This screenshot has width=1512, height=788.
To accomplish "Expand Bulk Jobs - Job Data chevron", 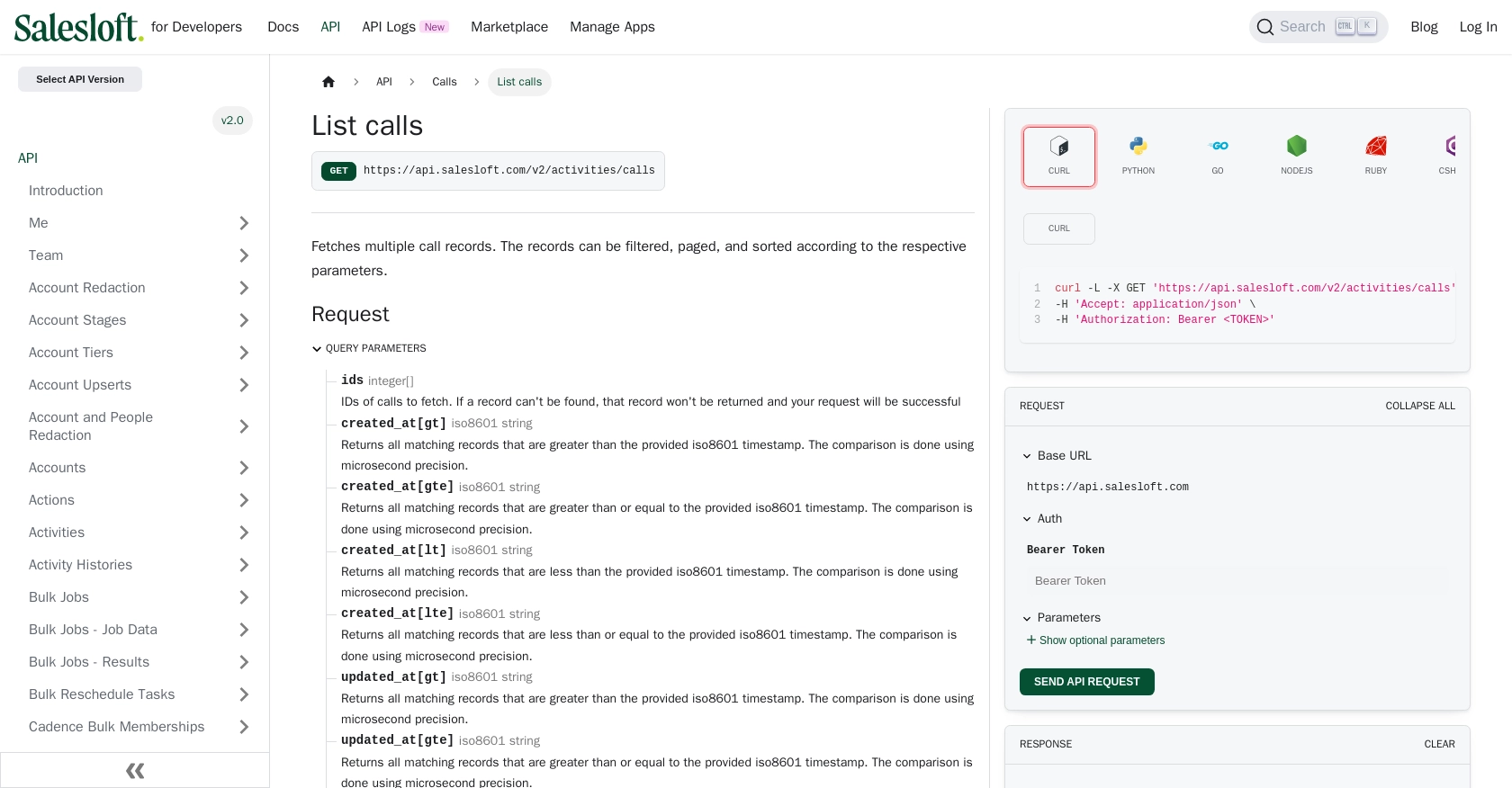I will coord(244,630).
